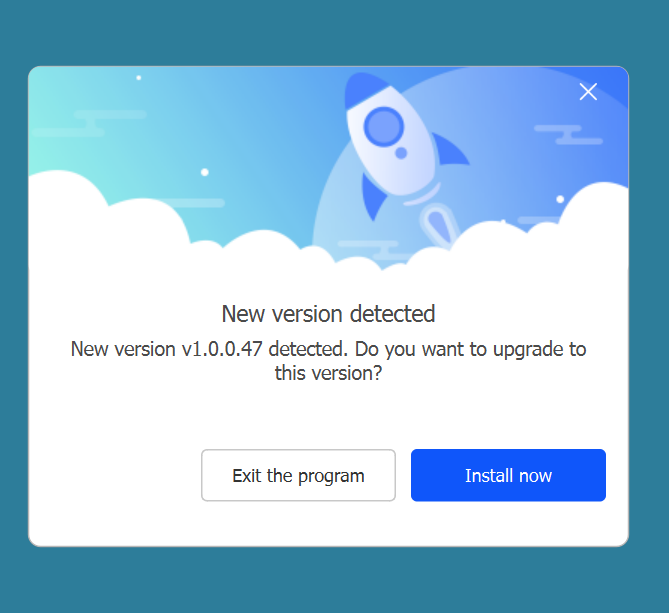Click the "this version?" text line
Image resolution: width=669 pixels, height=613 pixels.
(328, 373)
